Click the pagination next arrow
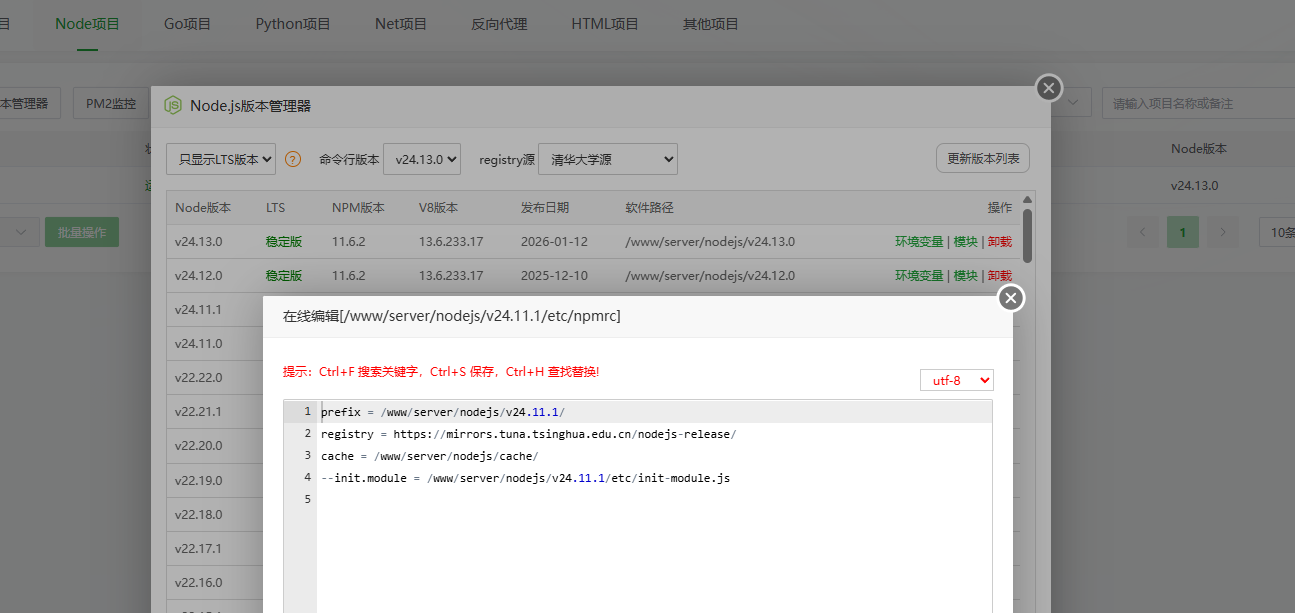This screenshot has width=1295, height=613. tap(1222, 231)
